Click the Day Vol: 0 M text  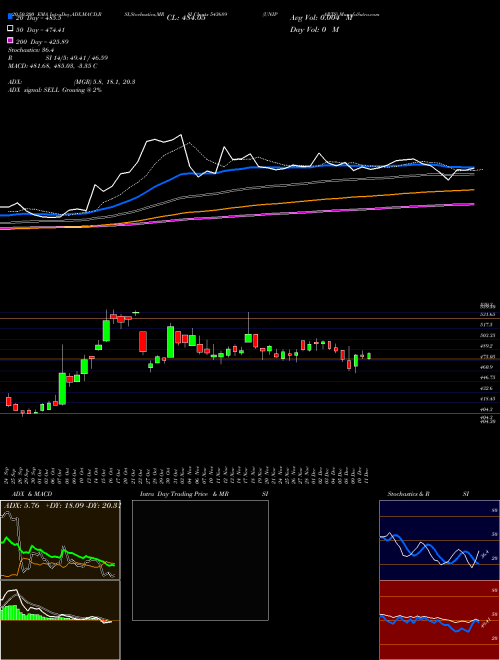[314, 30]
